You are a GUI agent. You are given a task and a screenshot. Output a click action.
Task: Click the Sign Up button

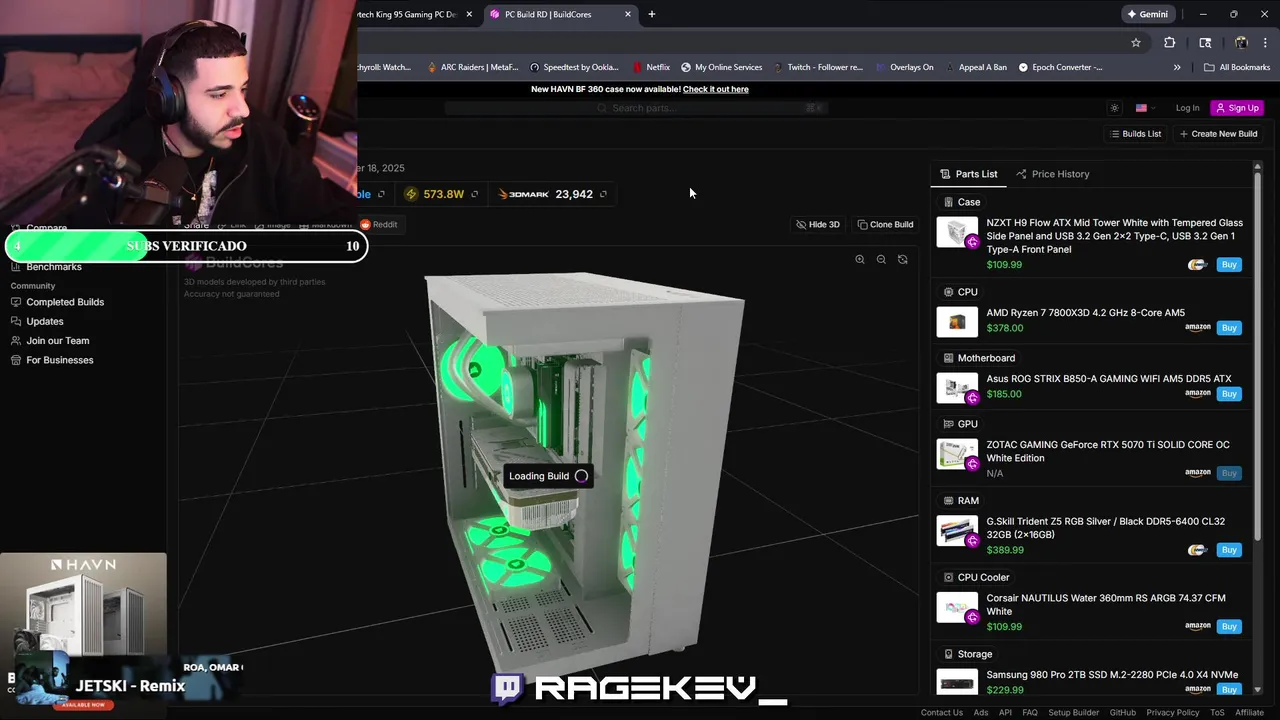tap(1237, 108)
